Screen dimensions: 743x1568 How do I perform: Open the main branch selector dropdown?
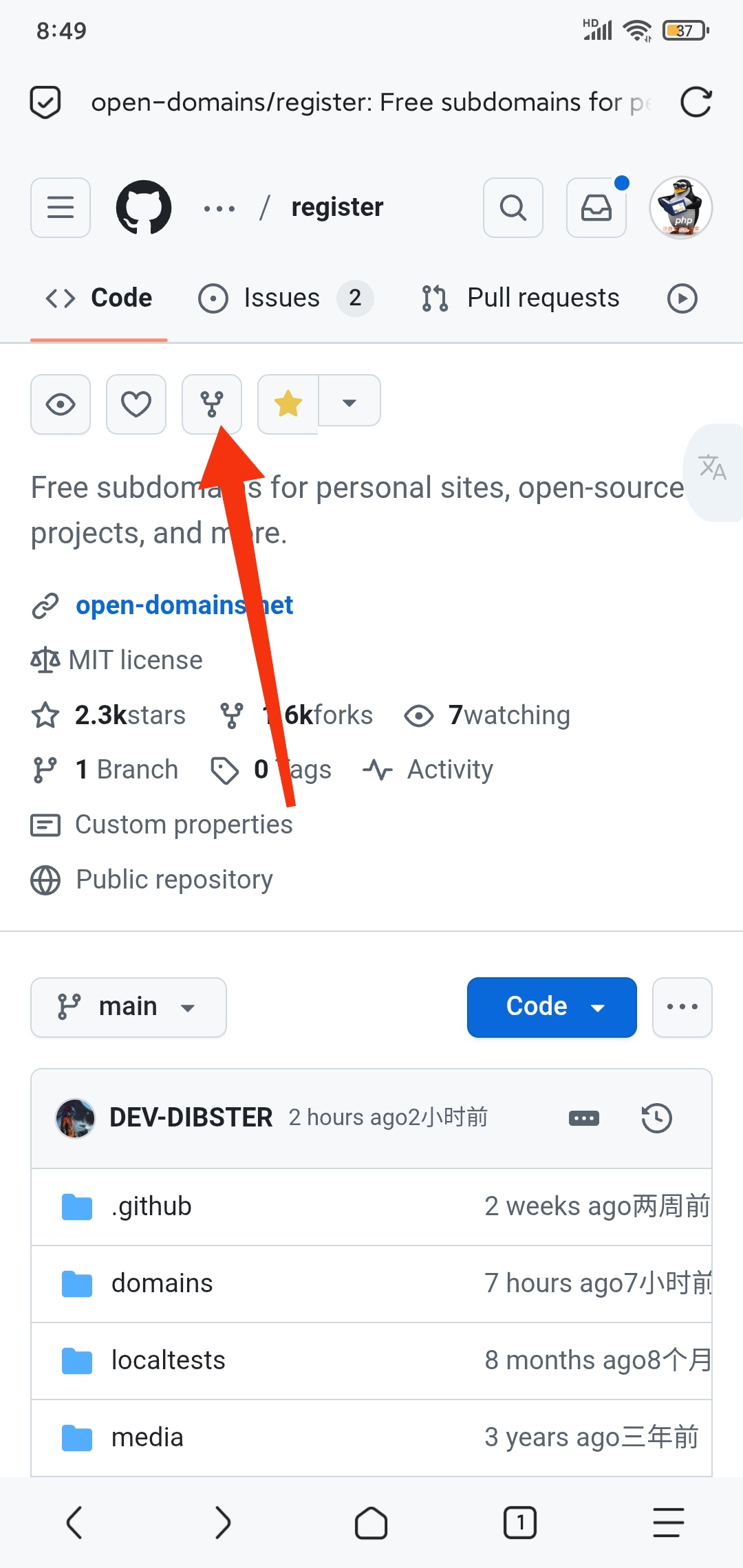click(x=129, y=1007)
